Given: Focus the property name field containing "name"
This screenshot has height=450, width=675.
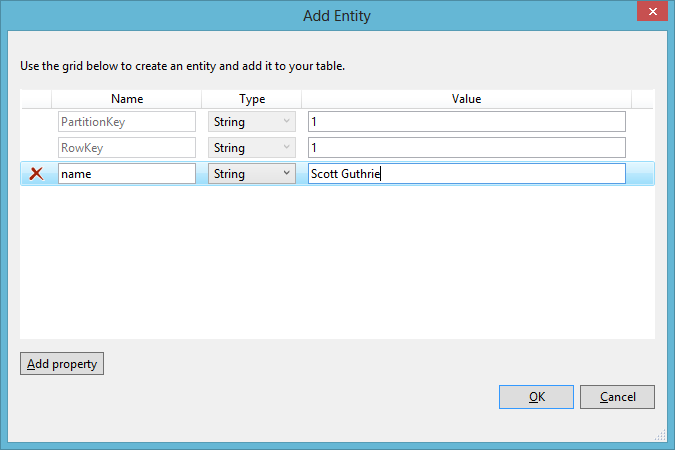Looking at the screenshot, I should click(127, 174).
